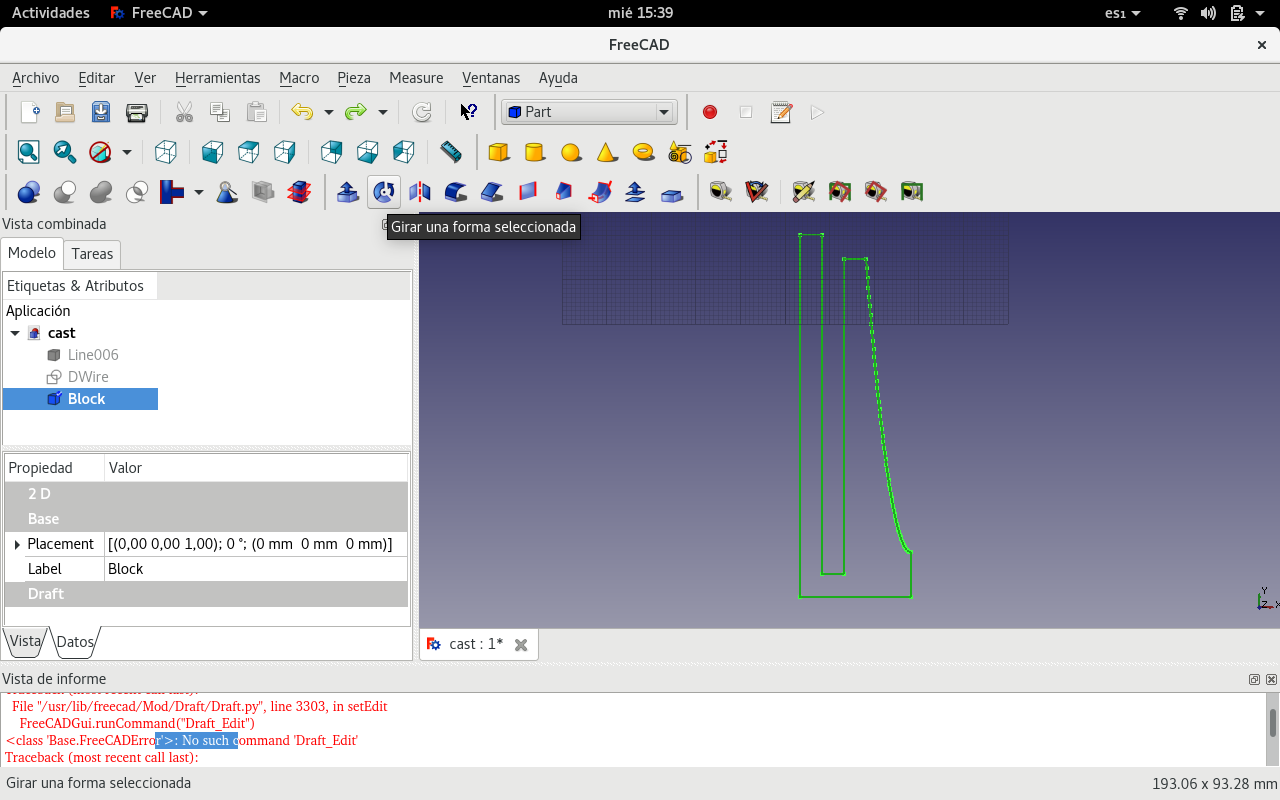Create a cone solid

tap(607, 152)
